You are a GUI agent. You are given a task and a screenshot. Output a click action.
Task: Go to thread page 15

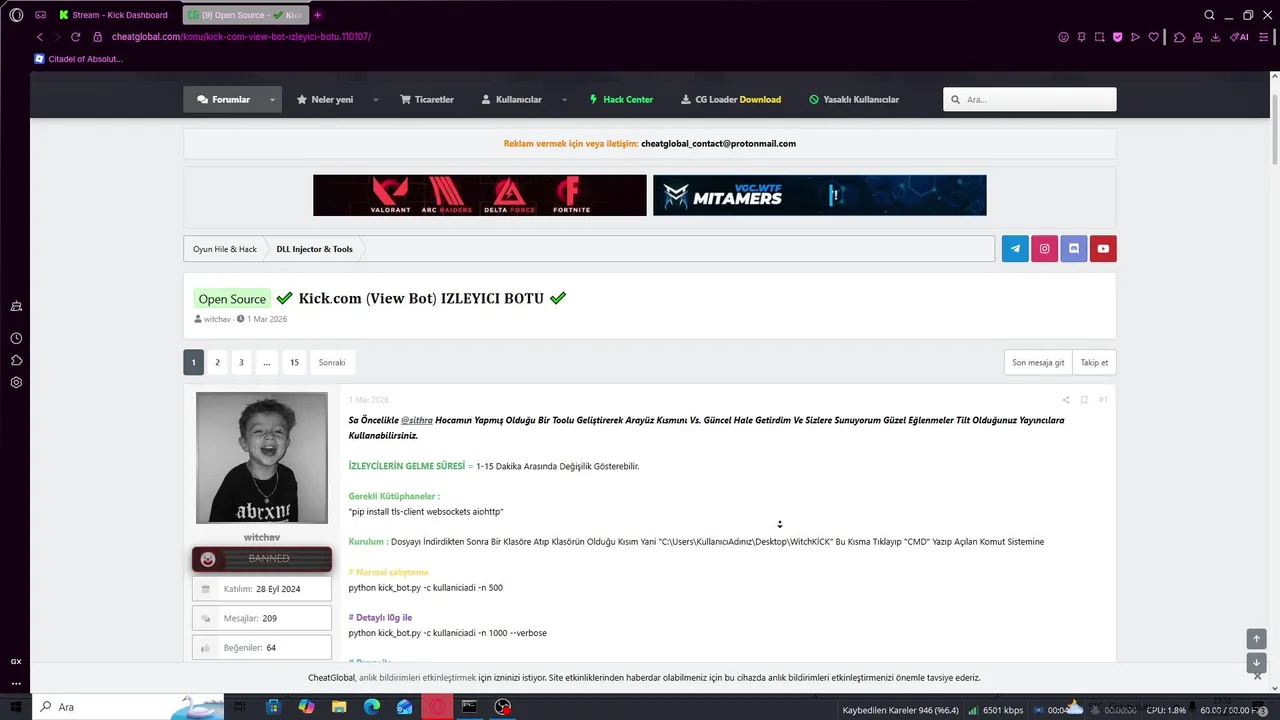294,362
